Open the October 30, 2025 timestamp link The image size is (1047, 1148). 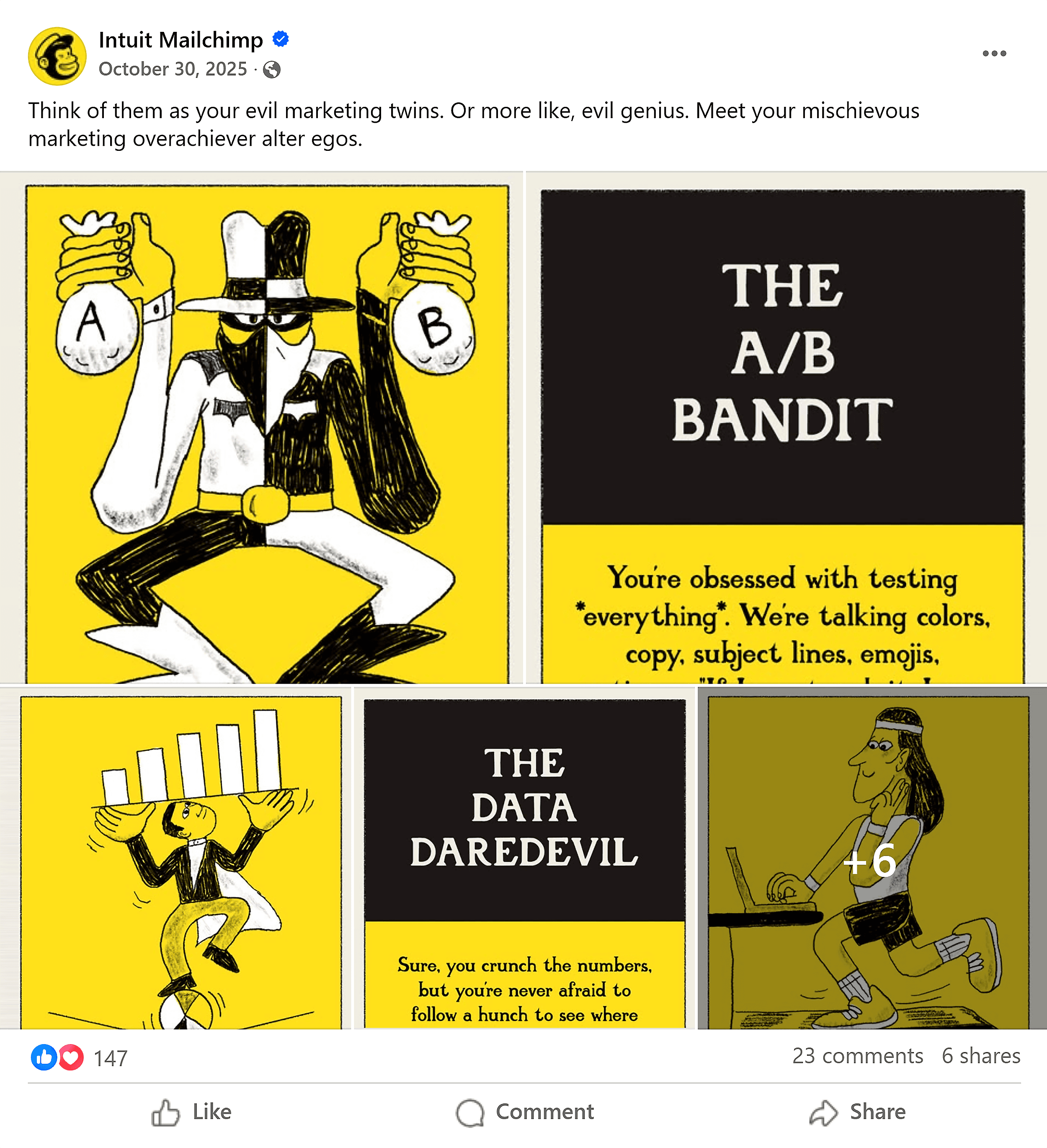point(173,69)
